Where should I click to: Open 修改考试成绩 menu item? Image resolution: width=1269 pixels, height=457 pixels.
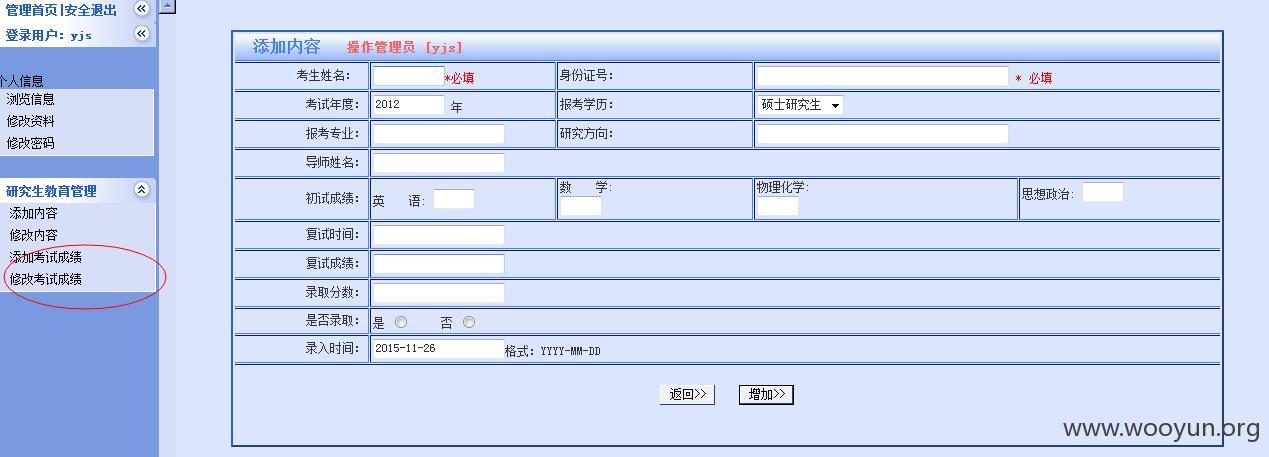click(x=46, y=279)
